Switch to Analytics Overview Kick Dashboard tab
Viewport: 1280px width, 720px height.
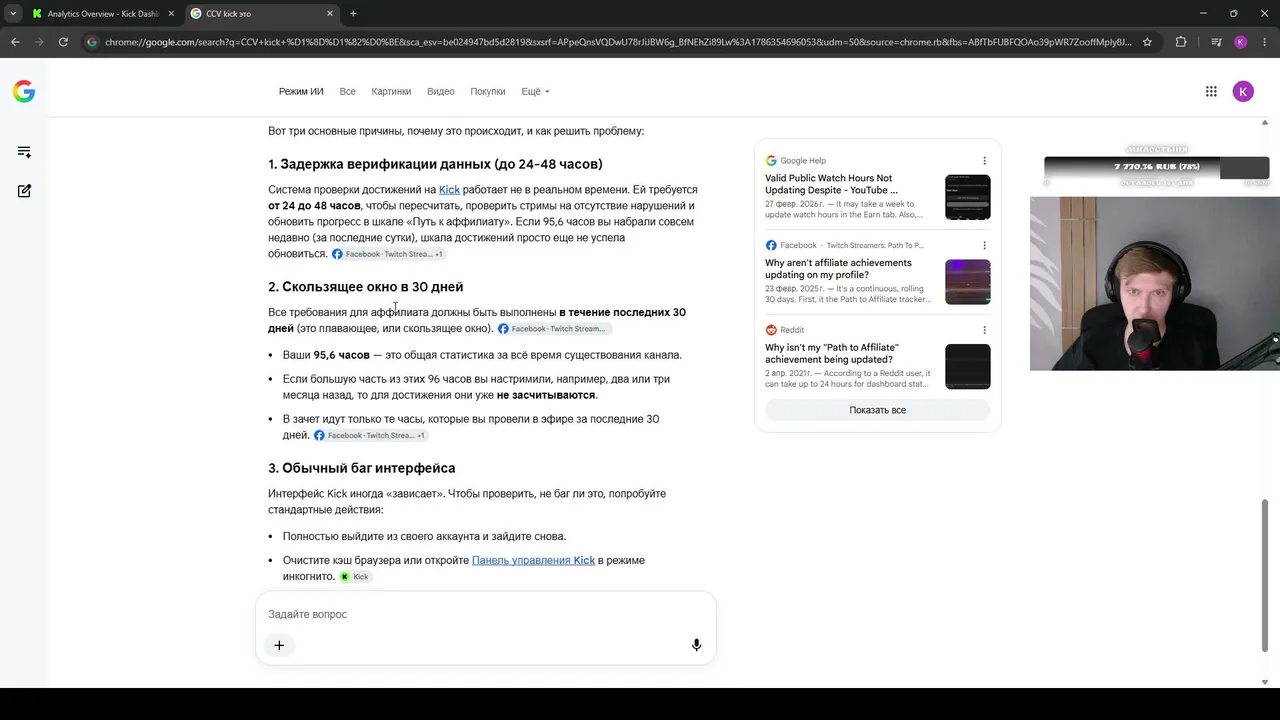click(x=104, y=14)
